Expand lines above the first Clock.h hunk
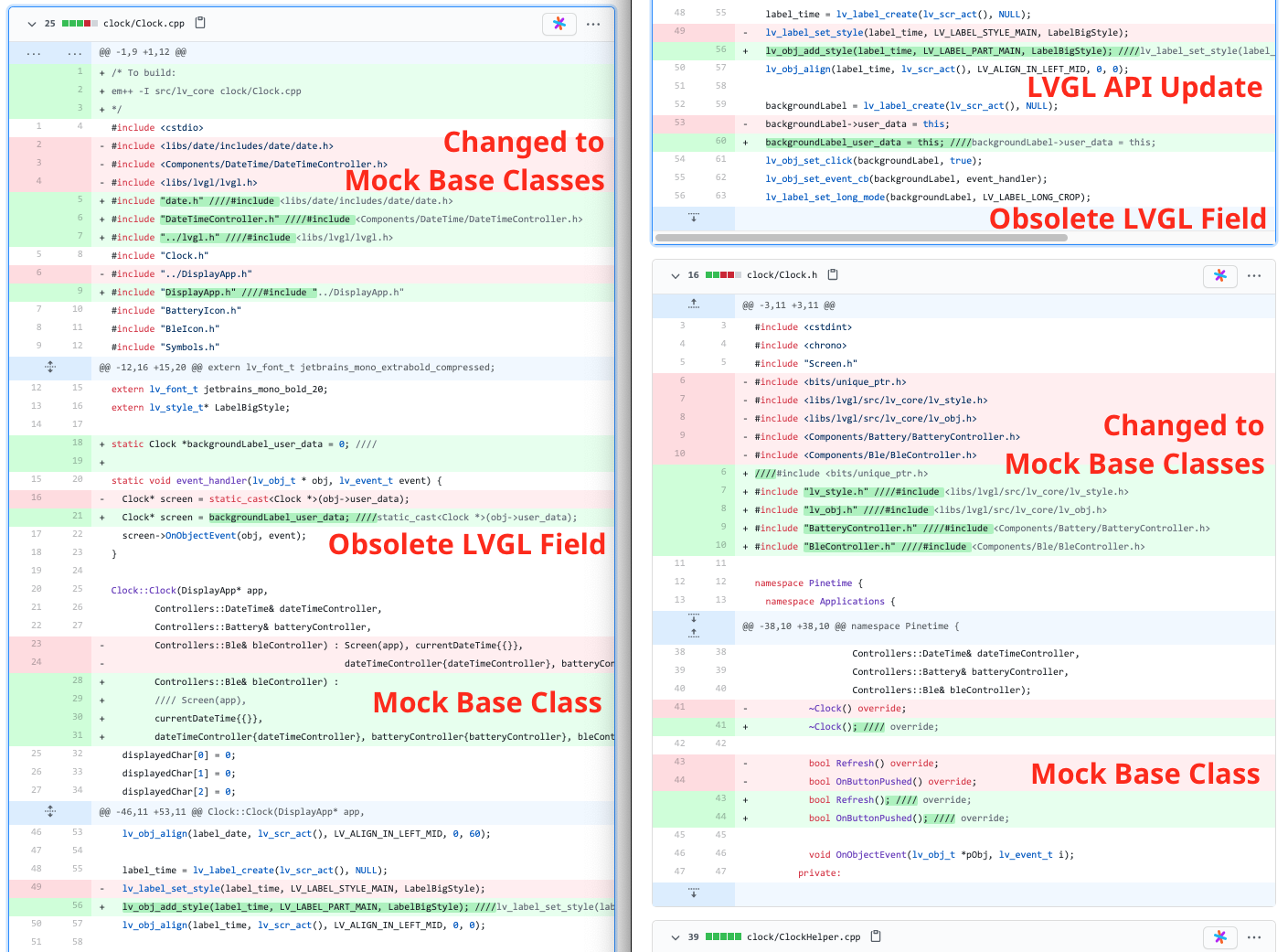Viewport: 1288px width, 952px height. 693,305
